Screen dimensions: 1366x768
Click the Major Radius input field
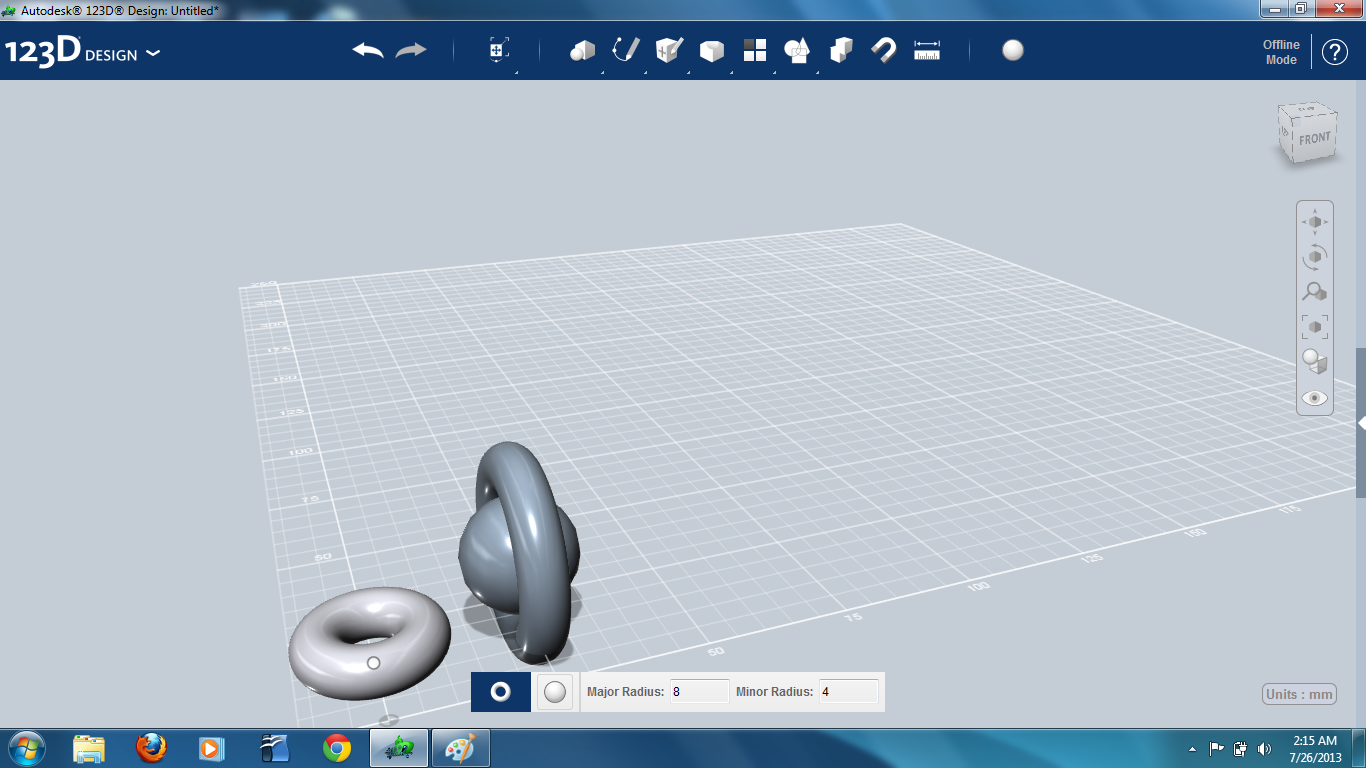[698, 690]
